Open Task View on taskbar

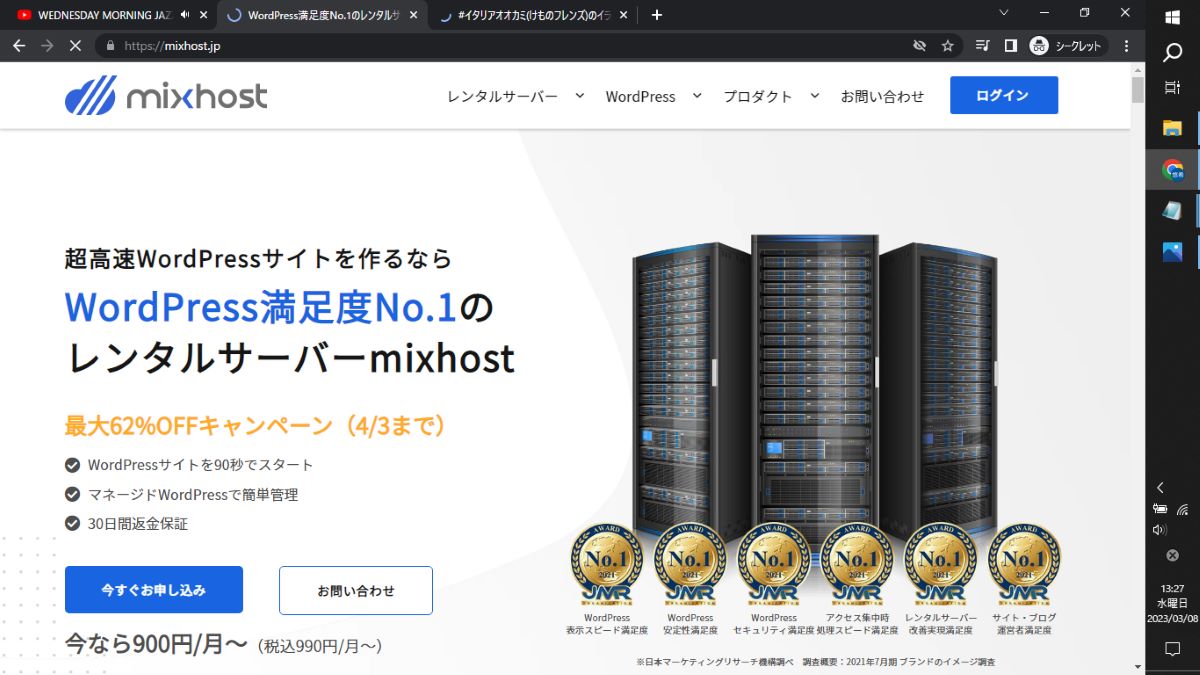(x=1173, y=89)
